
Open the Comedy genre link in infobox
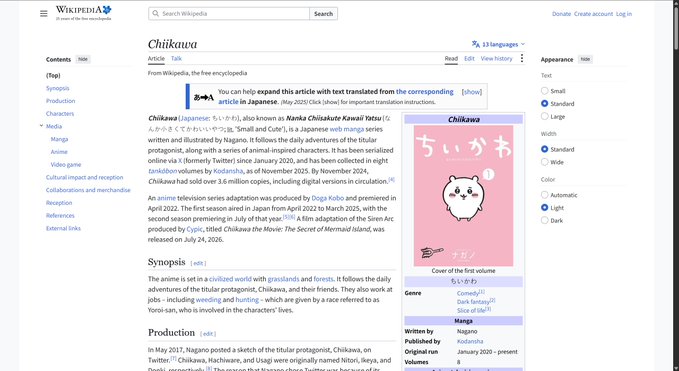tap(468, 293)
